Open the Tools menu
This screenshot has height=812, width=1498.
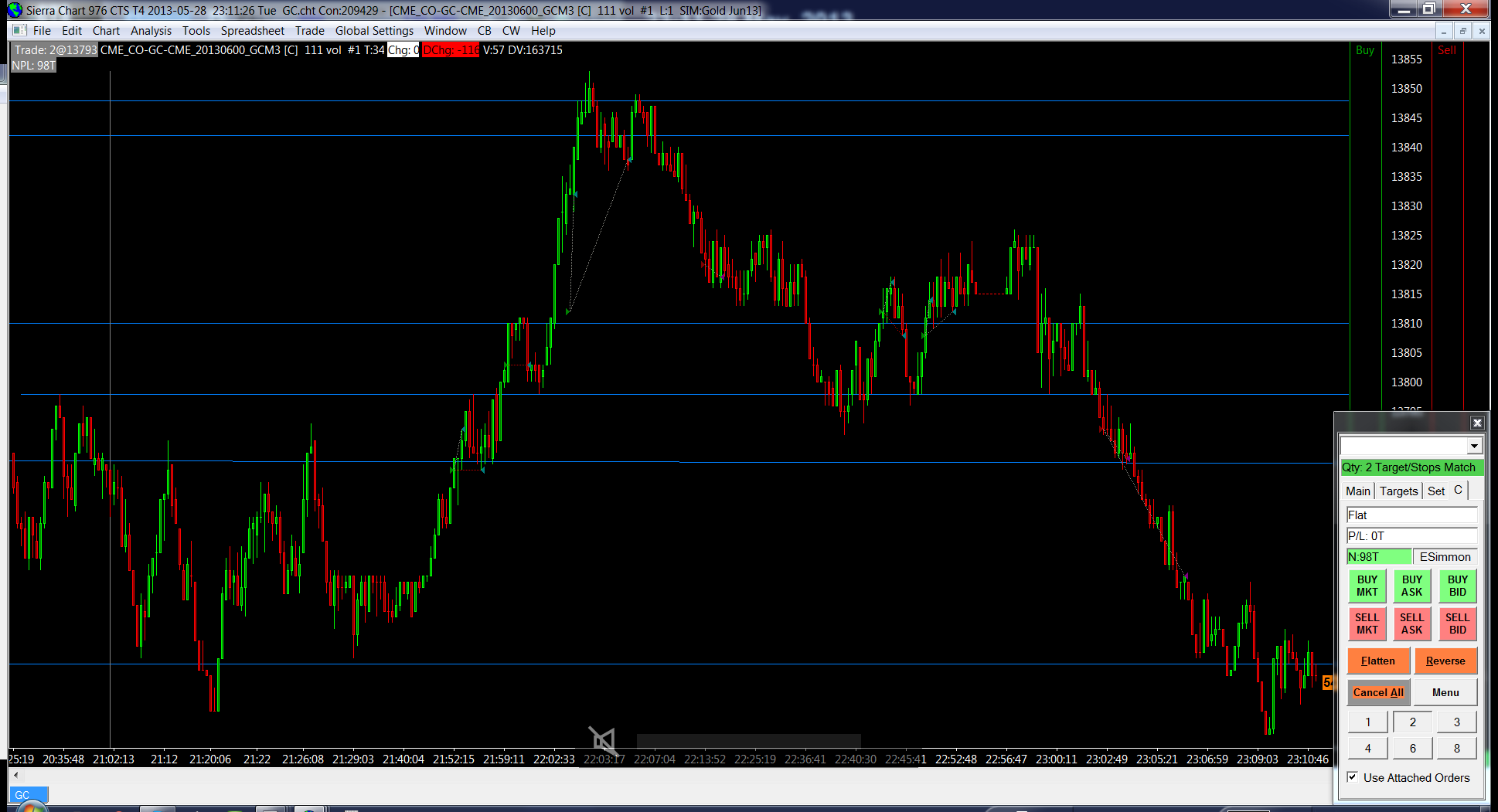(x=196, y=31)
